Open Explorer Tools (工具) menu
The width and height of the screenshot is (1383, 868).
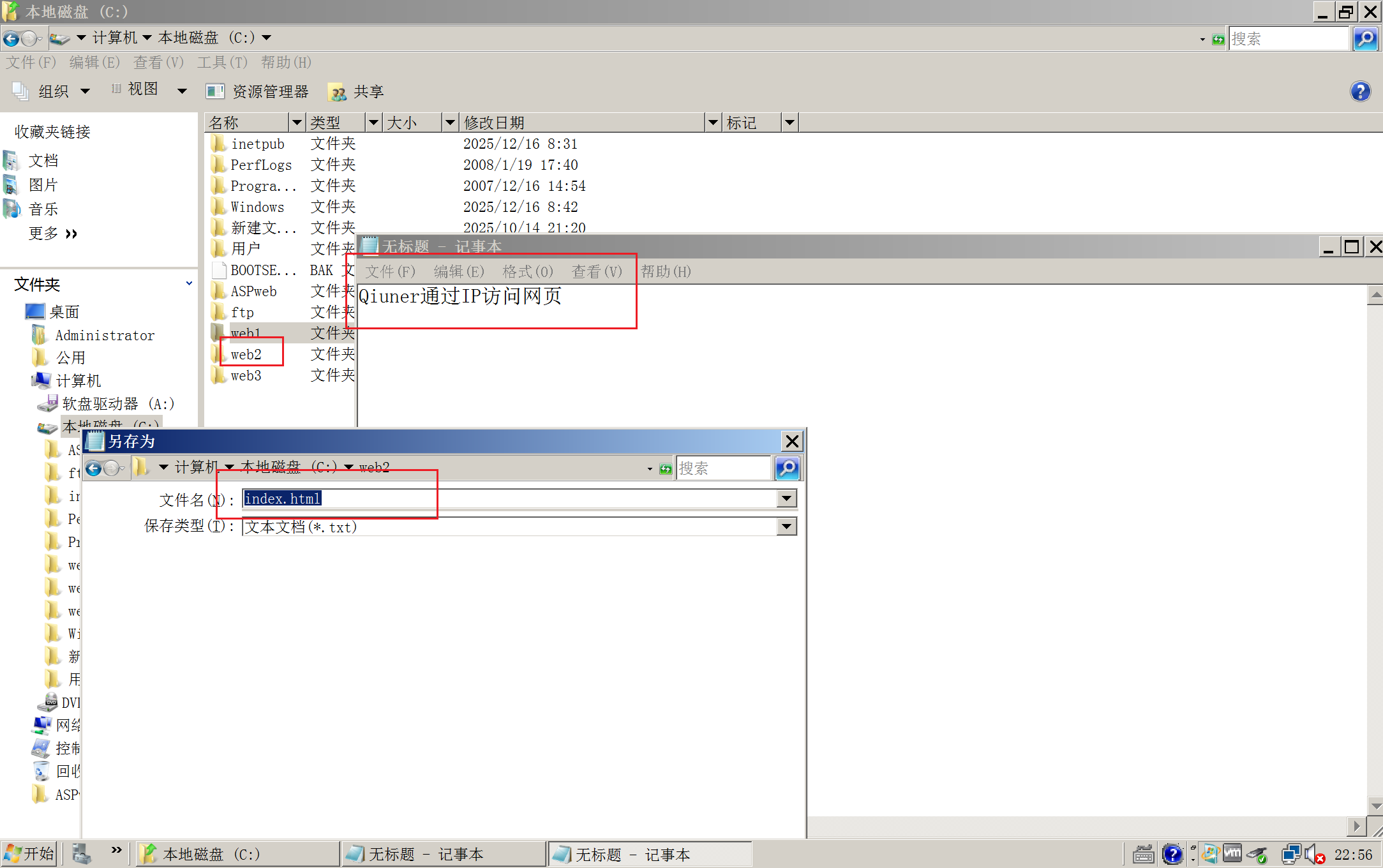click(221, 63)
